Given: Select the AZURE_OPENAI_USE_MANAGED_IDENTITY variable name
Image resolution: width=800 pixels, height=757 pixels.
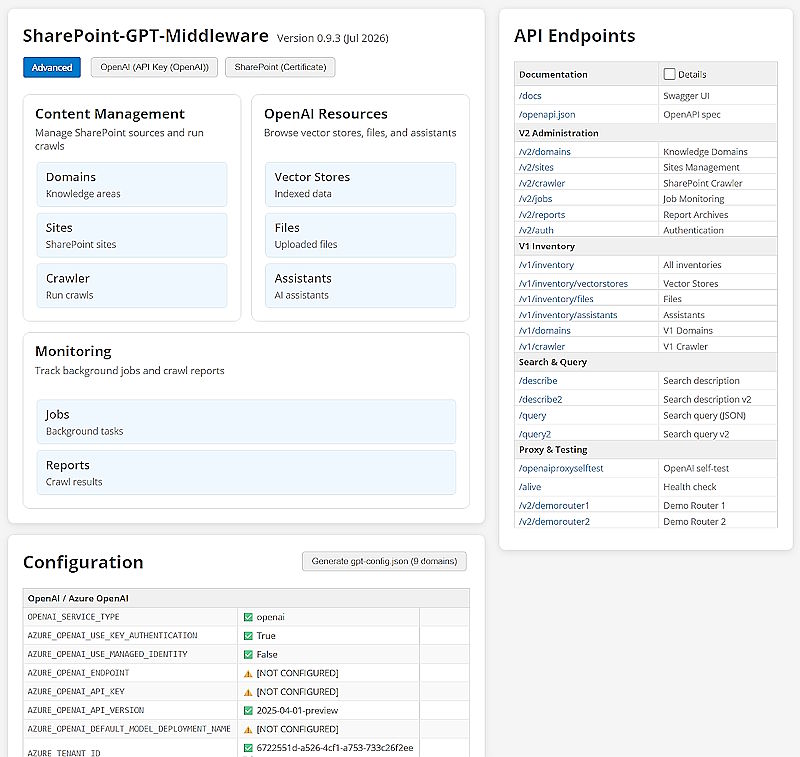Looking at the screenshot, I should (x=107, y=654).
